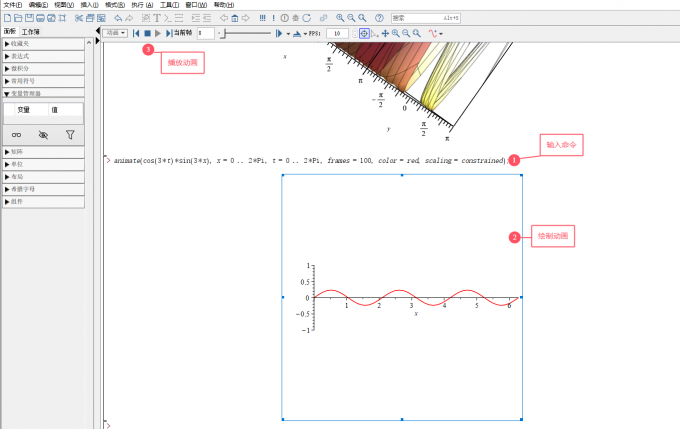
Task: Click the new document icon
Action: click(x=7, y=18)
